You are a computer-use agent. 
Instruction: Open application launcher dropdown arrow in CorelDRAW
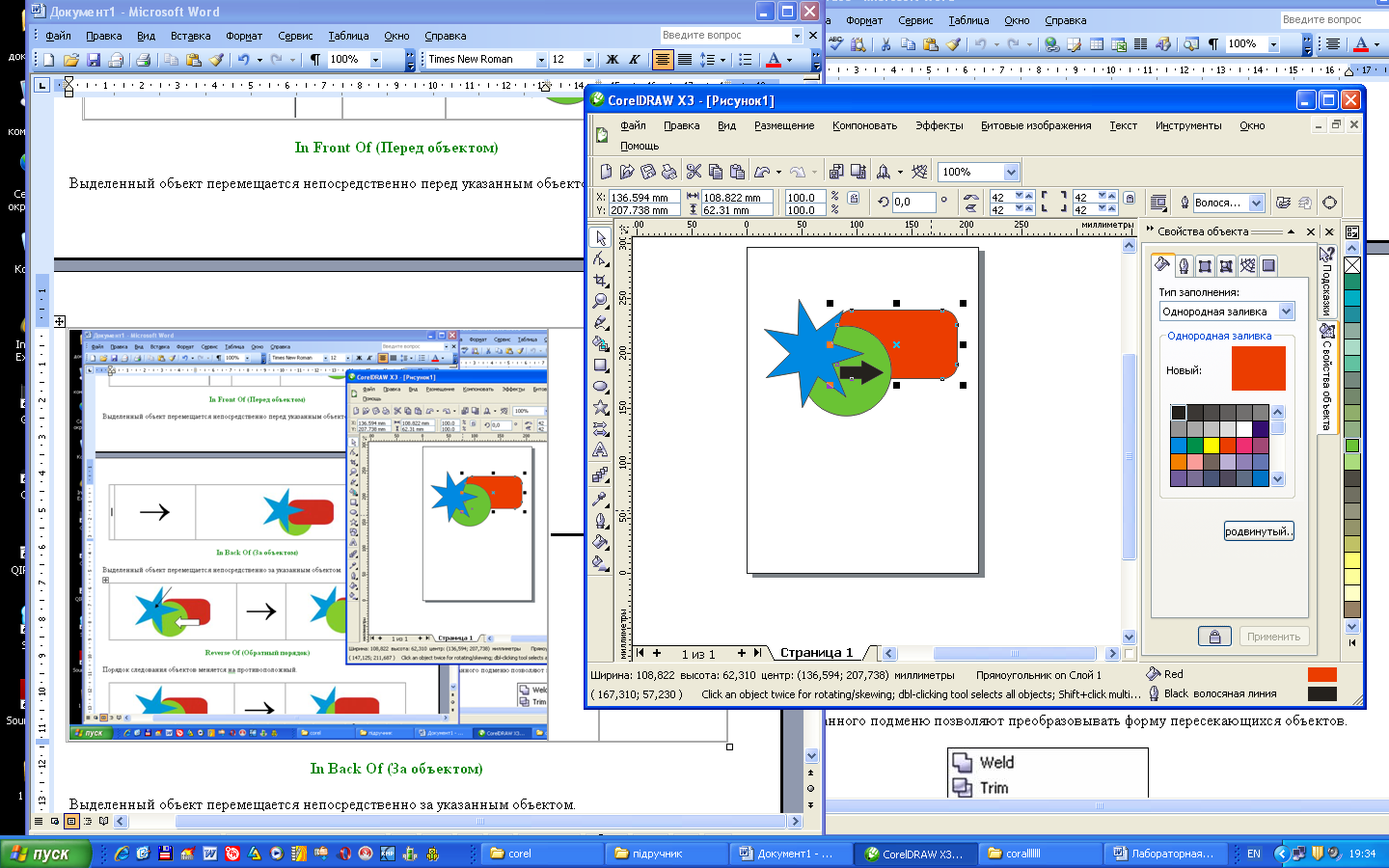pyautogui.click(x=900, y=172)
